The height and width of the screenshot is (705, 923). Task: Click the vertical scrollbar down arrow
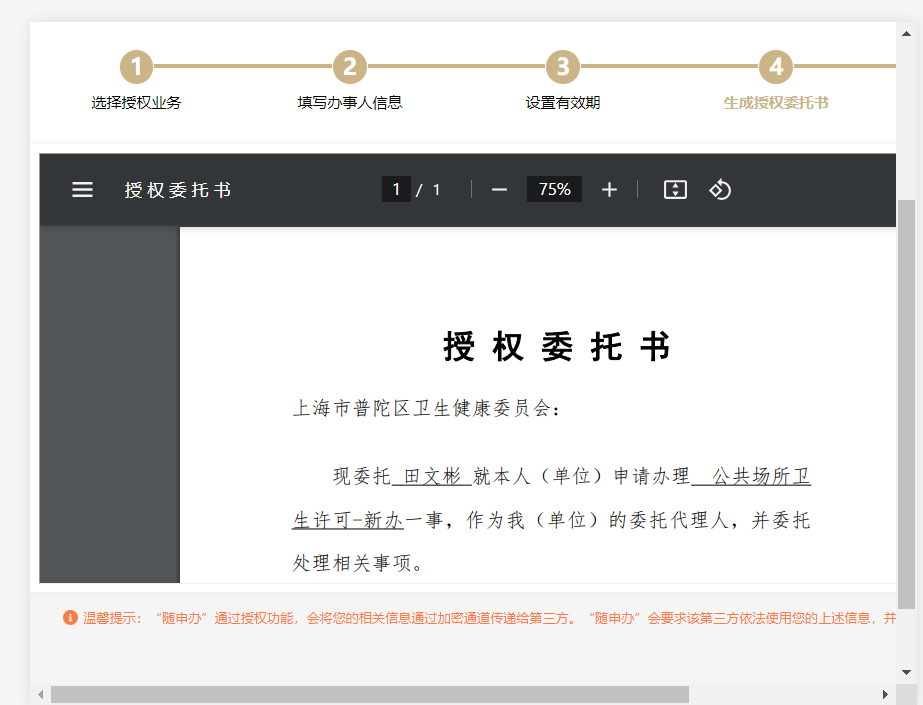907,672
